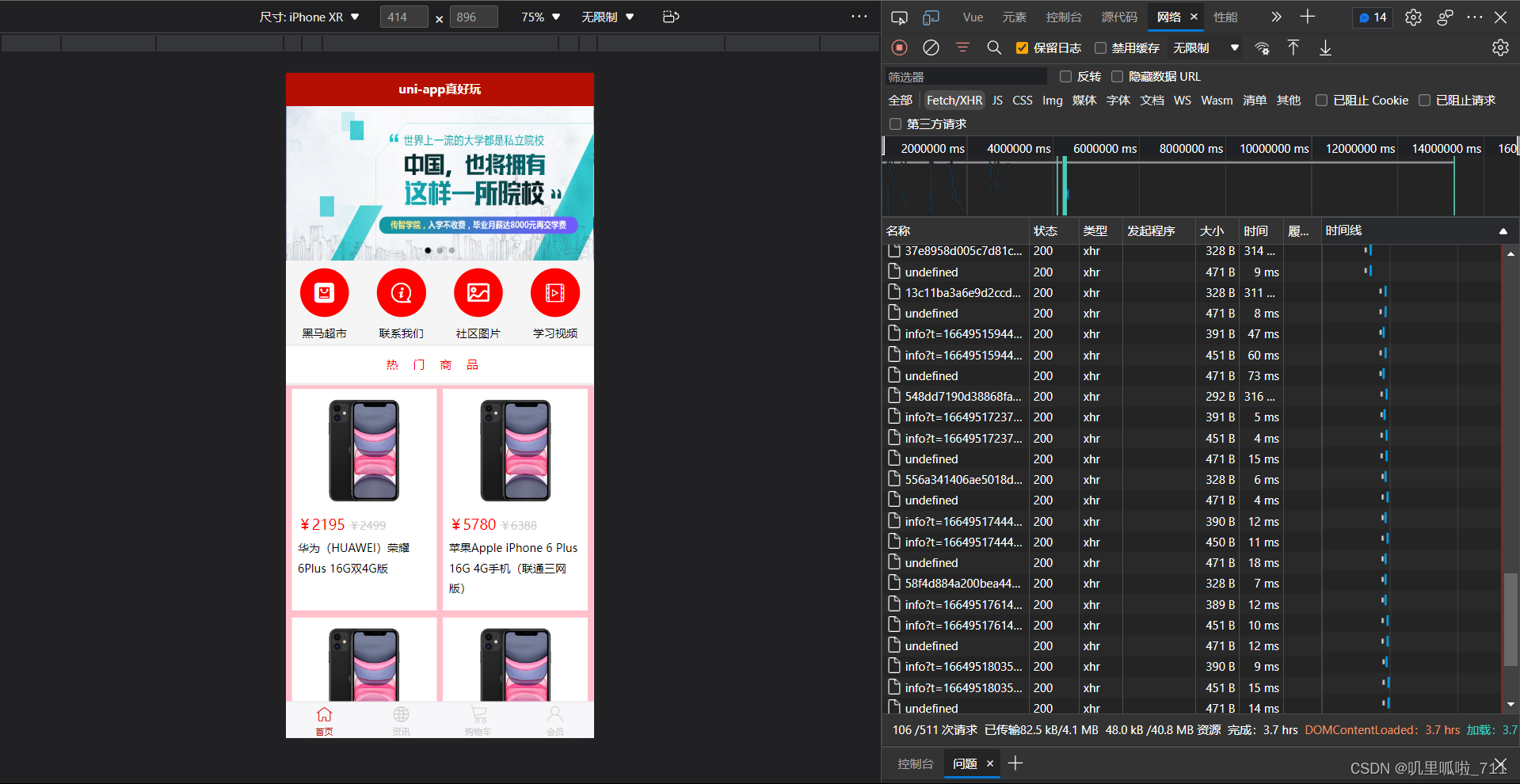Toggle 时间线 column sort arrow

click(x=1503, y=231)
